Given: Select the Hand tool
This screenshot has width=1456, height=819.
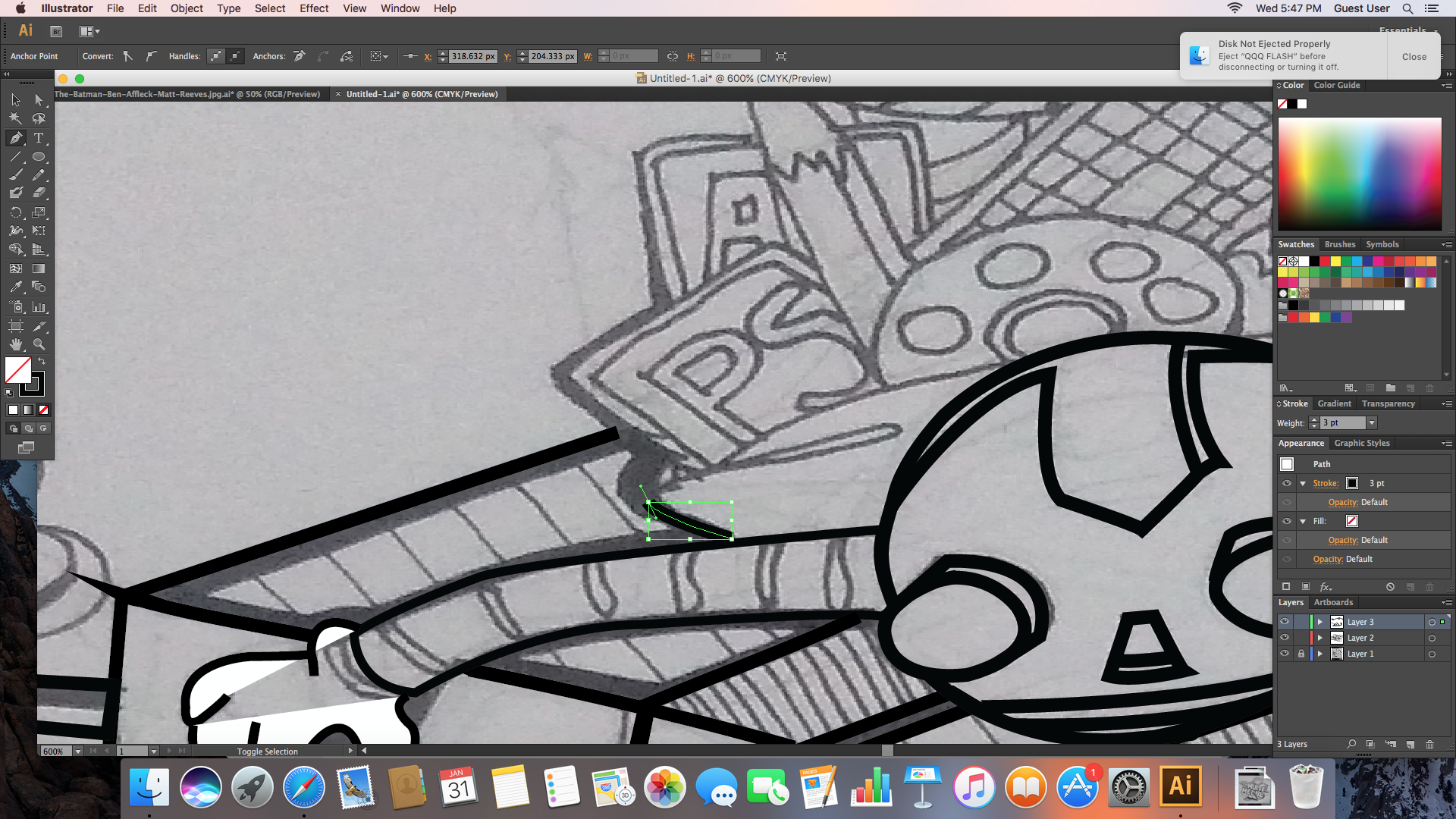Looking at the screenshot, I should point(16,344).
